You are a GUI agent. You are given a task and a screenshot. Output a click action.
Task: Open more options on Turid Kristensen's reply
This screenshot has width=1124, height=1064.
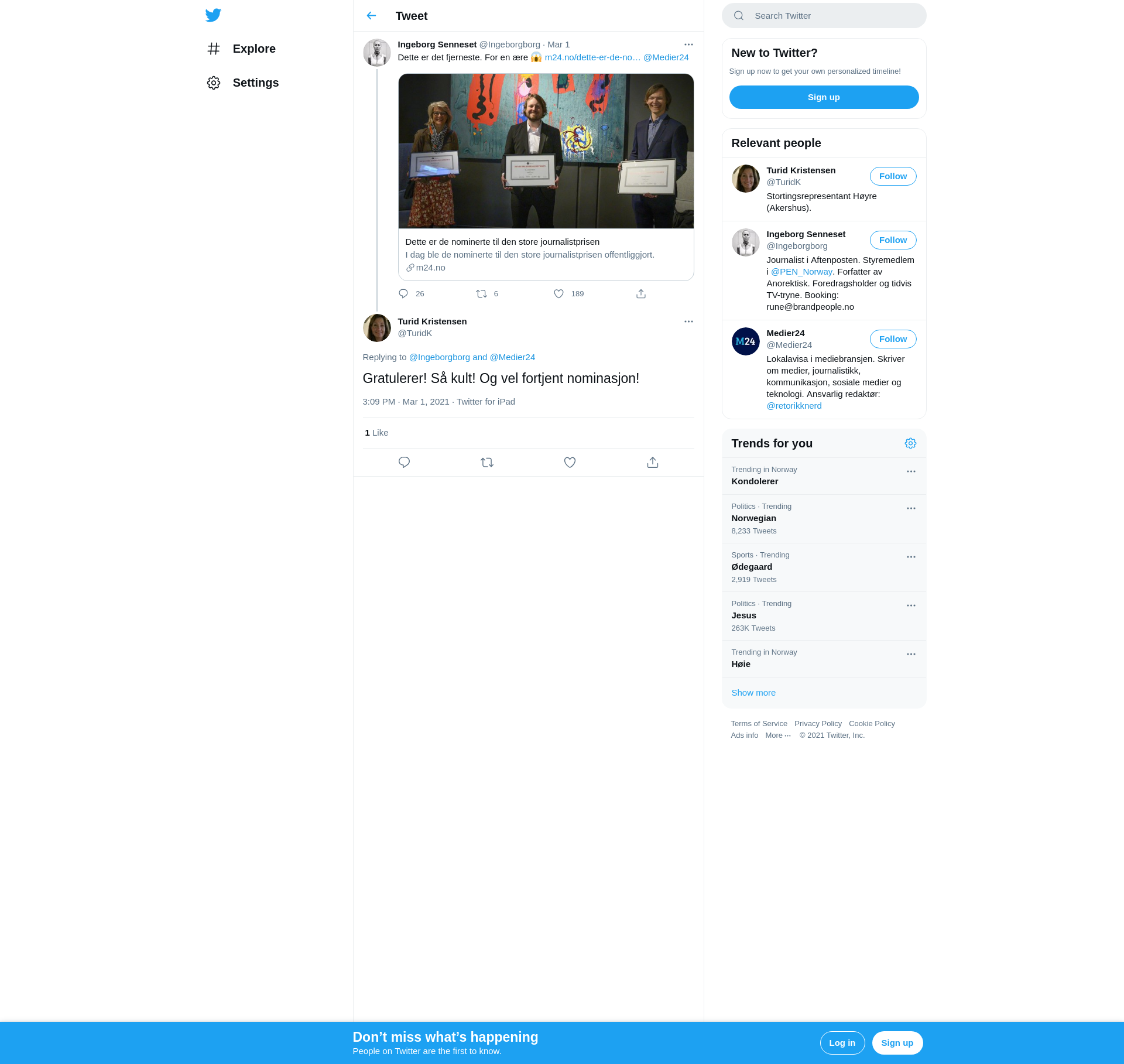[688, 321]
